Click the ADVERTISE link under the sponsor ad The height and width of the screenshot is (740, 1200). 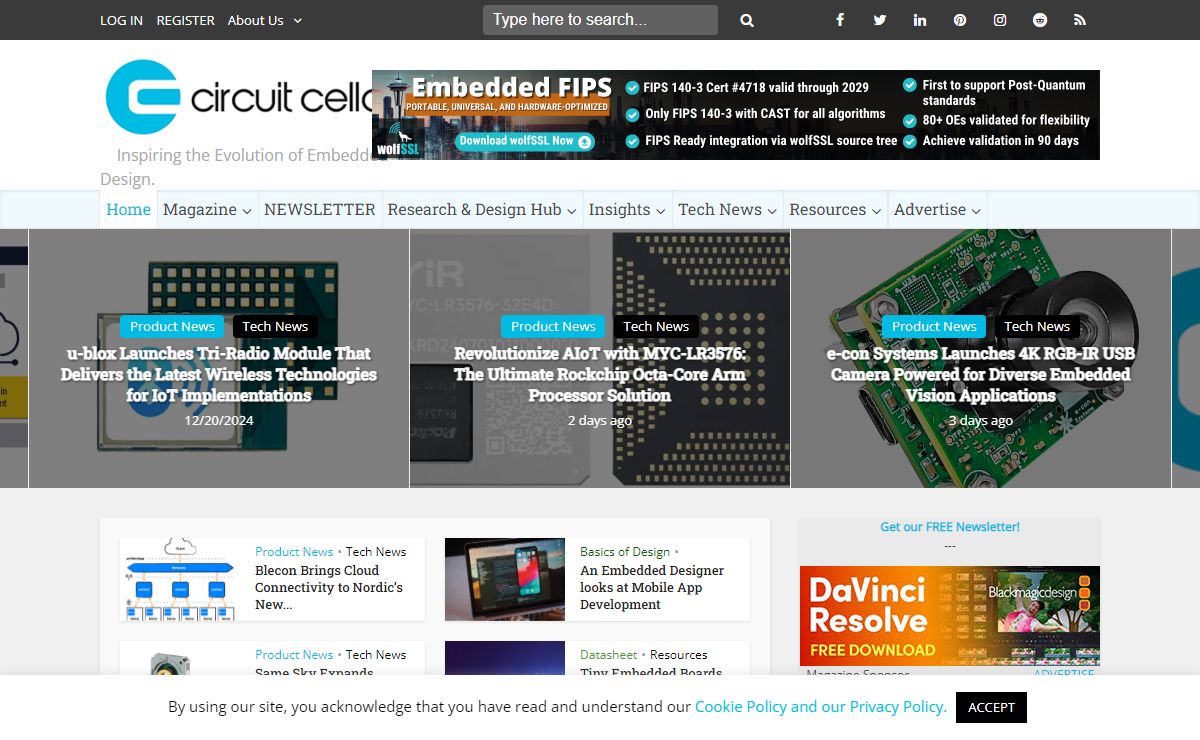pyautogui.click(x=1064, y=673)
